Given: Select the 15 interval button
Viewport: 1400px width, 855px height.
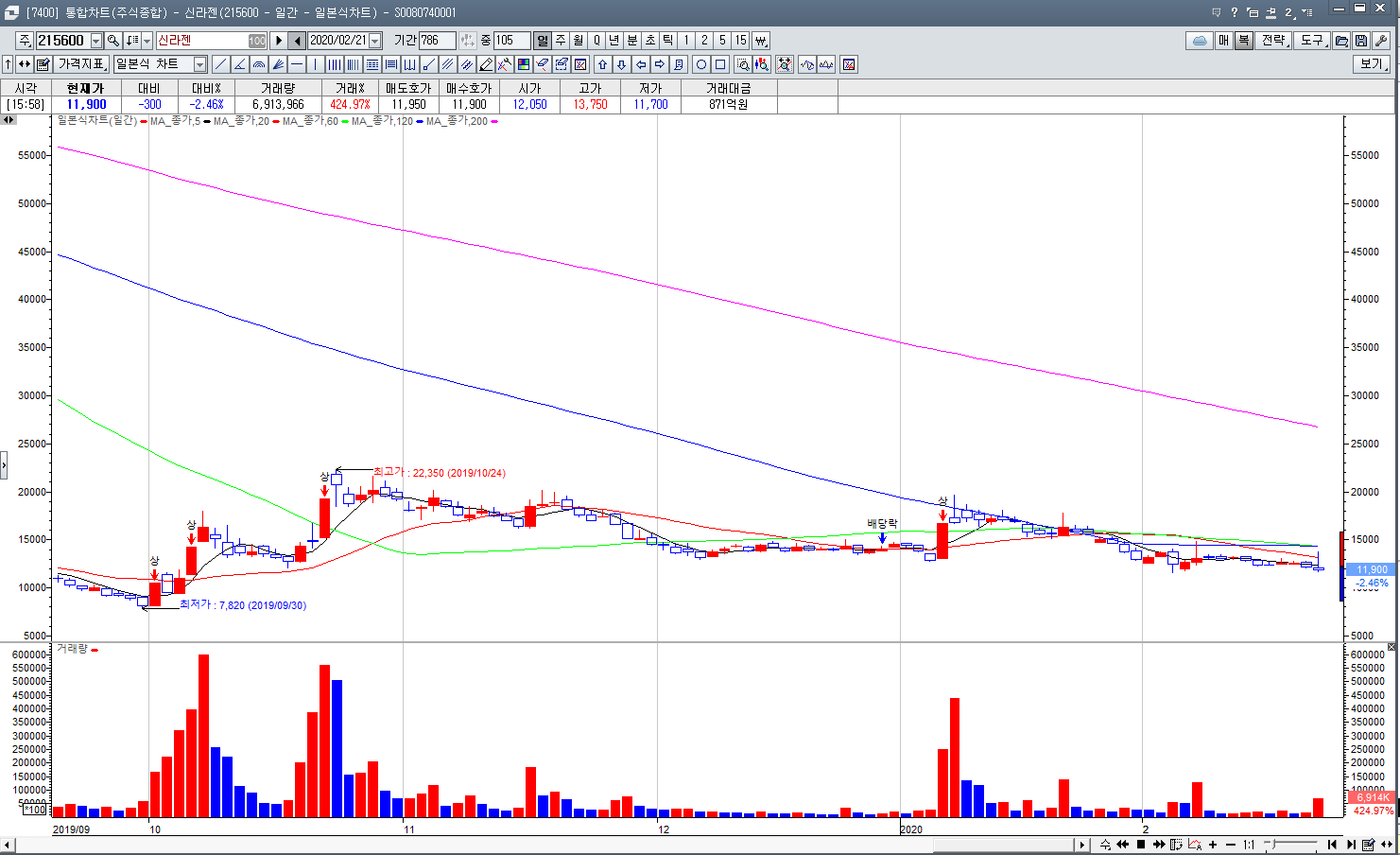Looking at the screenshot, I should click(741, 41).
